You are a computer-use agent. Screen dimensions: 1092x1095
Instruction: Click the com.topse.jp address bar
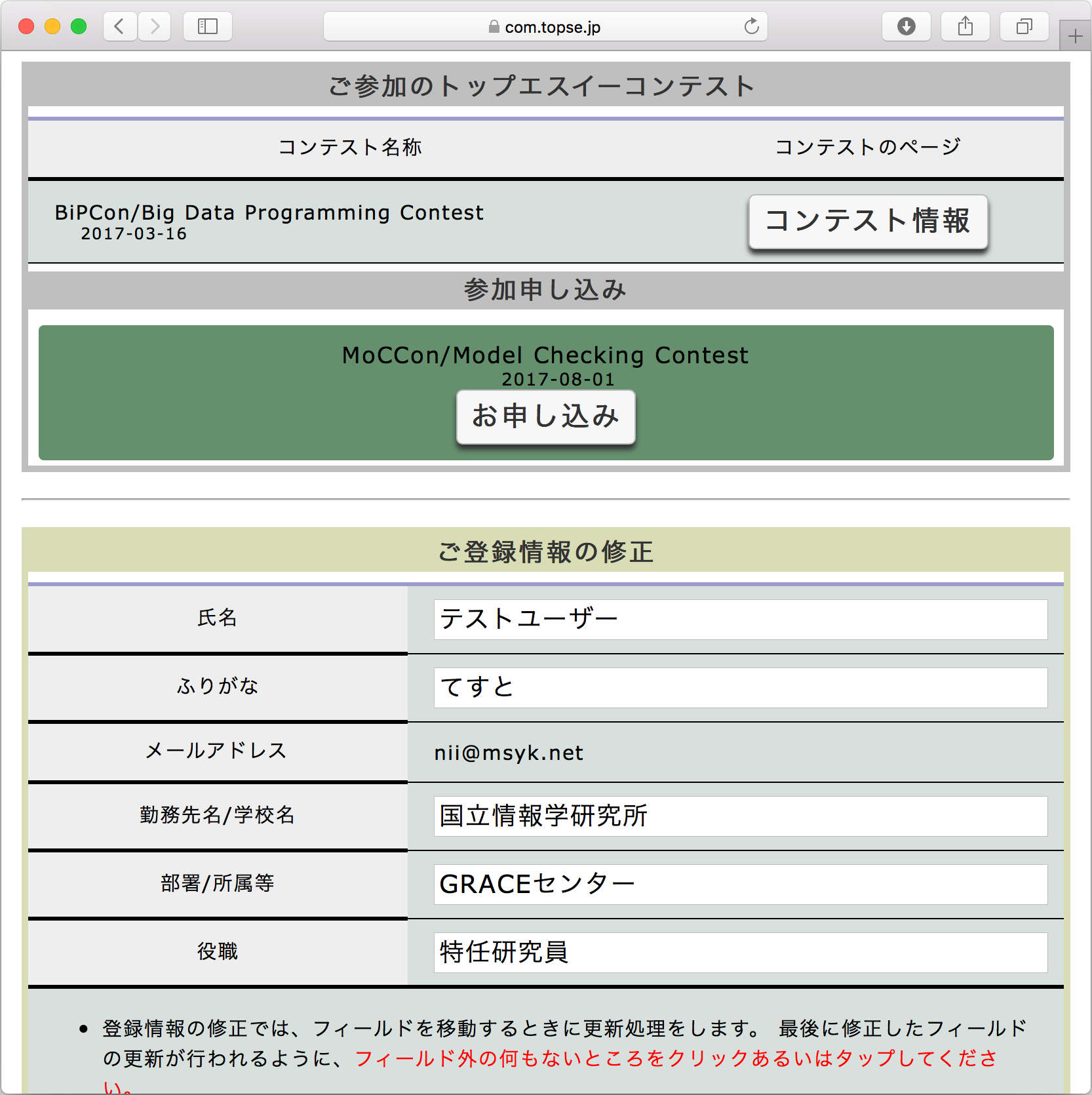pos(545,27)
